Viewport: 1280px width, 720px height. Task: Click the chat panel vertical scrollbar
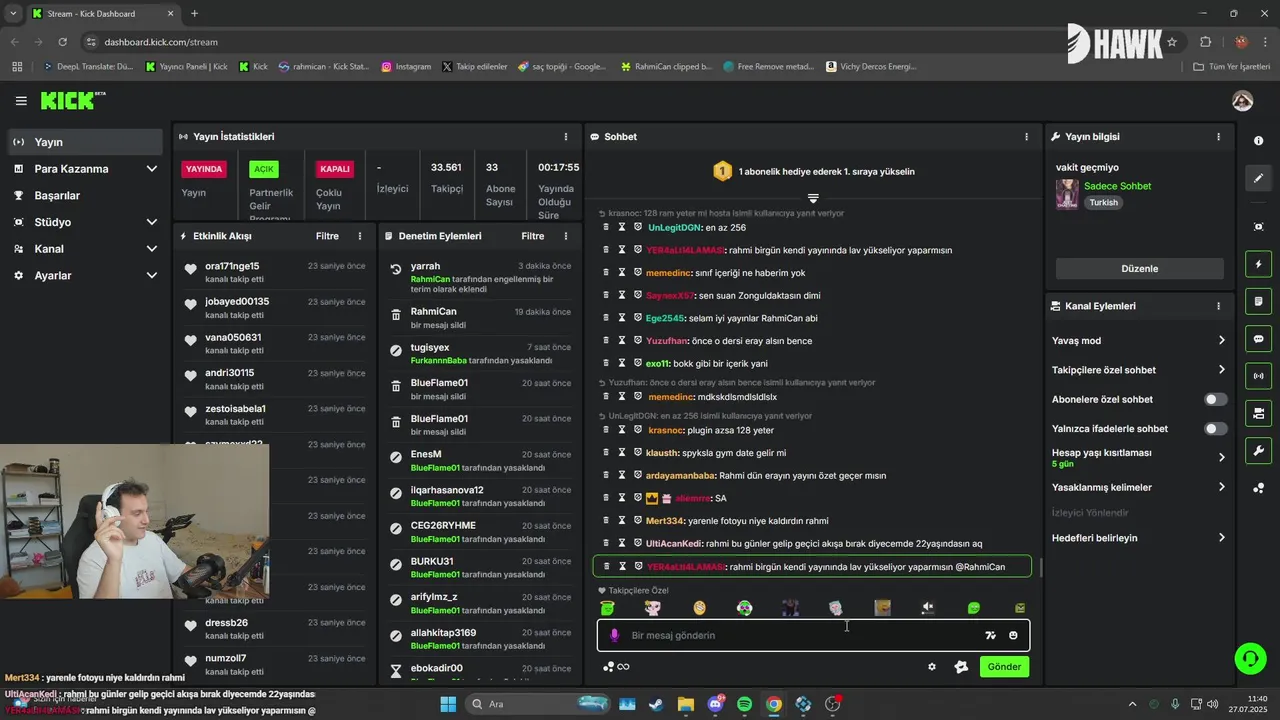pyautogui.click(x=1040, y=568)
